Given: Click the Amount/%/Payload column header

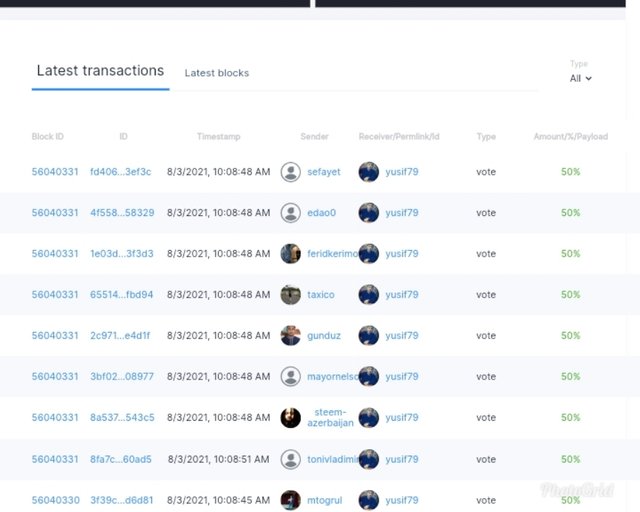Looking at the screenshot, I should point(571,136).
